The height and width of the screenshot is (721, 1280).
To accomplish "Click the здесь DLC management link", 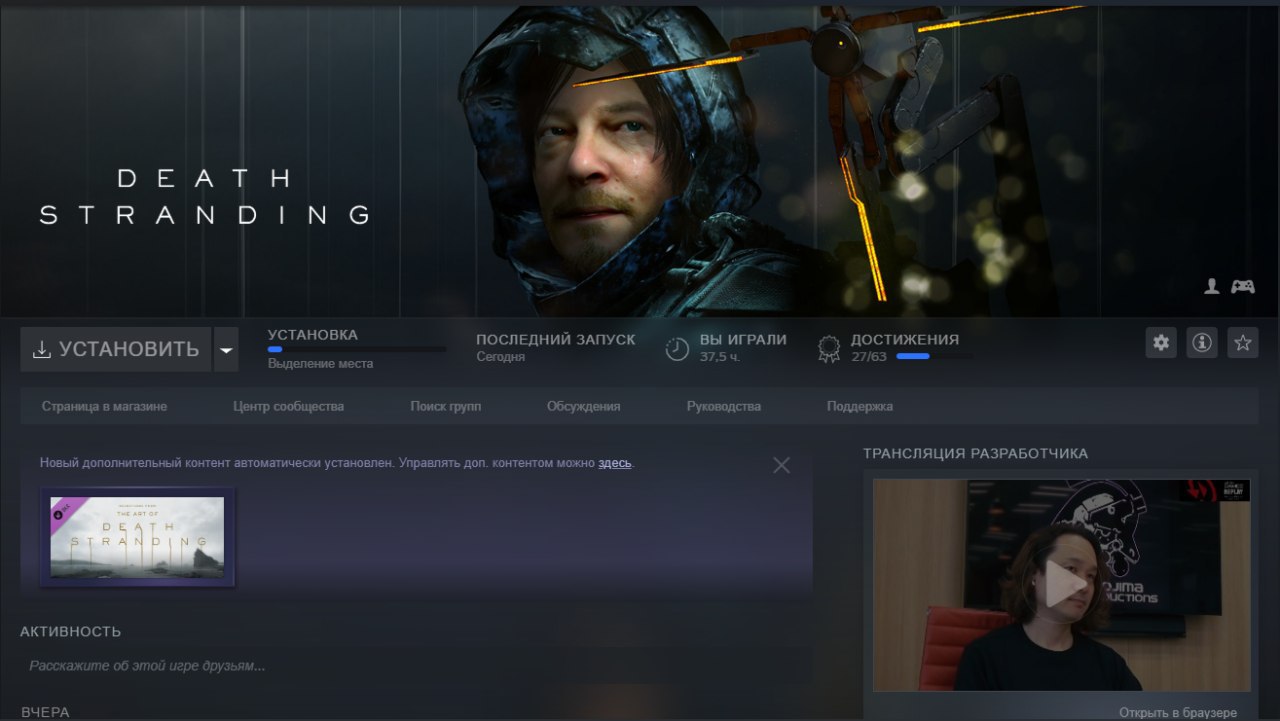I will coord(615,463).
